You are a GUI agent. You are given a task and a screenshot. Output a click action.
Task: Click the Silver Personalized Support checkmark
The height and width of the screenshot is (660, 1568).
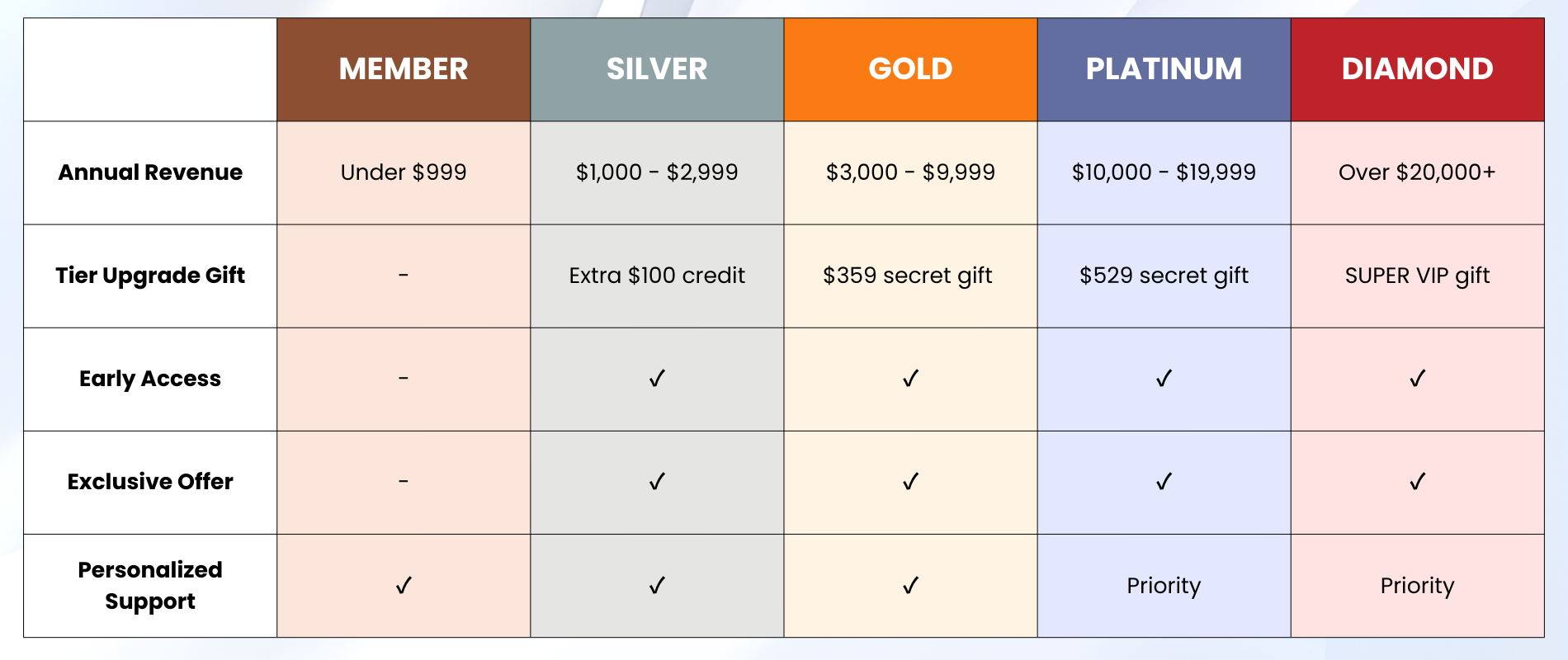click(x=657, y=586)
